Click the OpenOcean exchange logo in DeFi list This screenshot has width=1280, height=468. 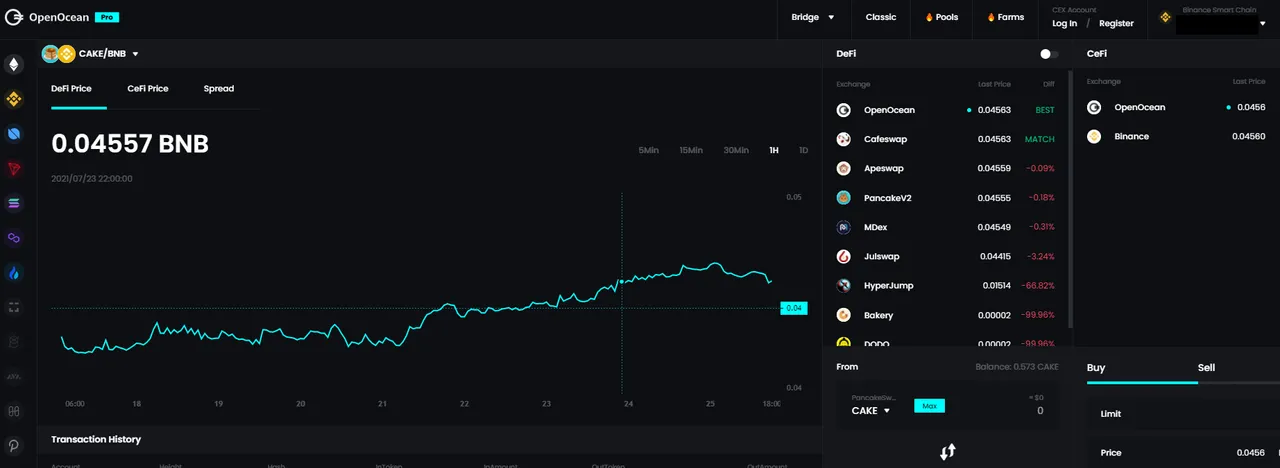pyautogui.click(x=844, y=110)
